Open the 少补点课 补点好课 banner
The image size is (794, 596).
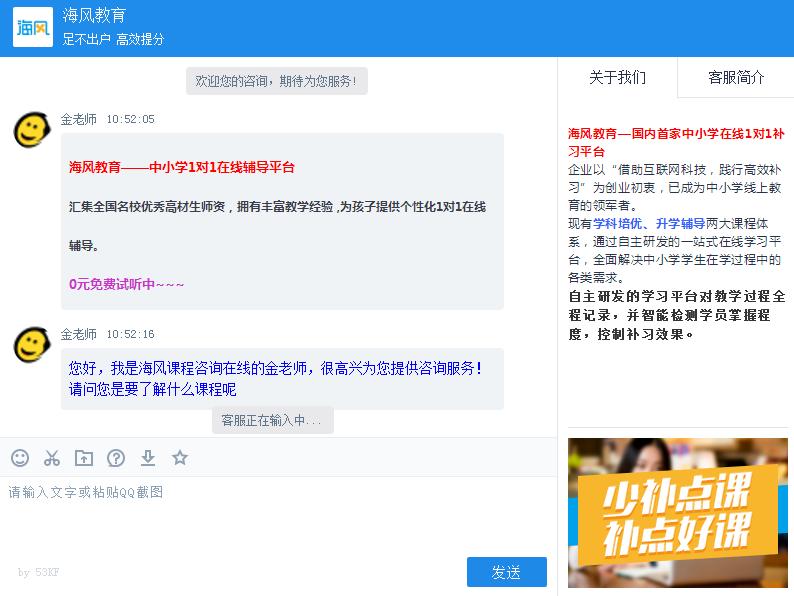point(678,513)
